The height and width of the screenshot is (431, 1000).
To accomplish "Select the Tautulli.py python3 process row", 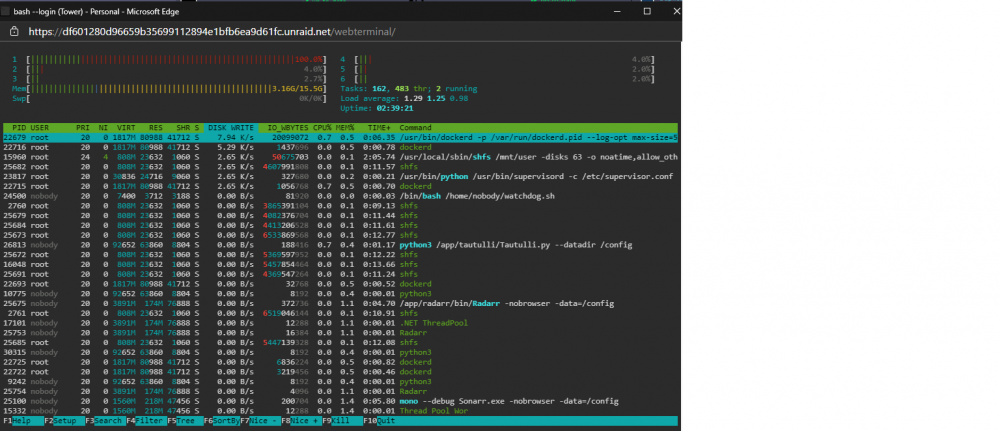I will click(x=340, y=245).
